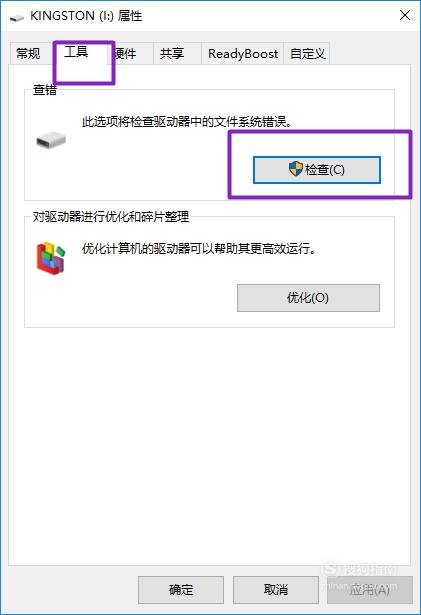Cancel with the 取消 button

276,590
